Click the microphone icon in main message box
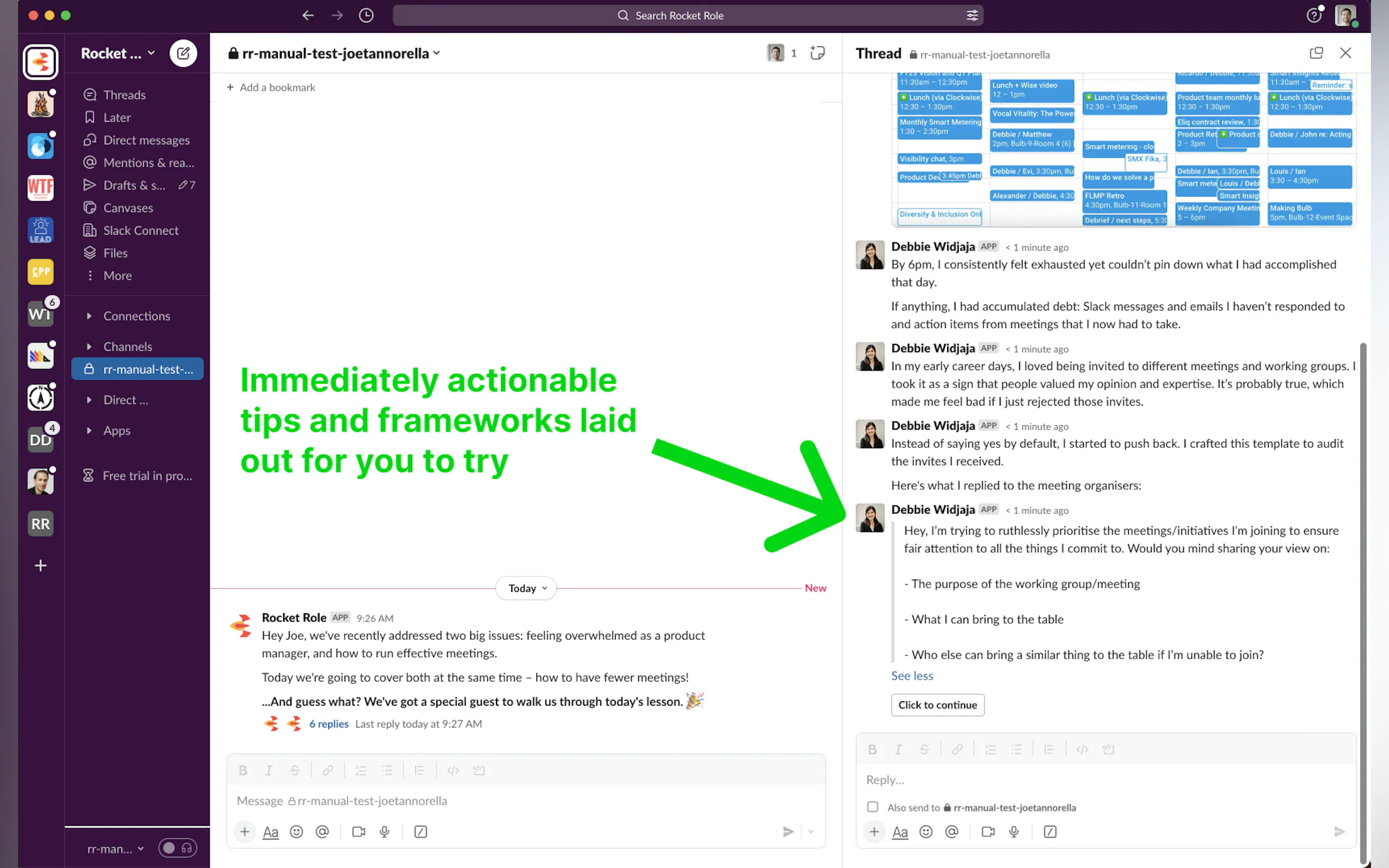Image resolution: width=1389 pixels, height=868 pixels. pyautogui.click(x=385, y=832)
